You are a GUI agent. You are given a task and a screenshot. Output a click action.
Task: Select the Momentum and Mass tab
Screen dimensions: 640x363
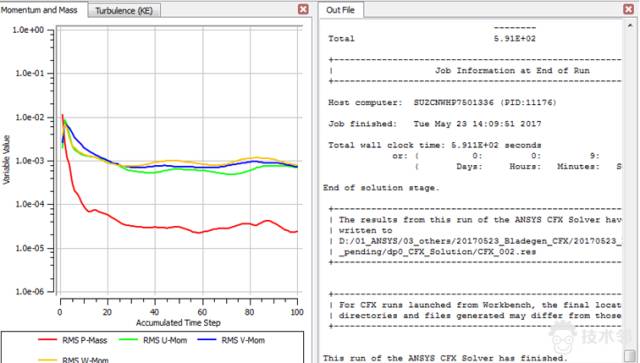point(39,10)
